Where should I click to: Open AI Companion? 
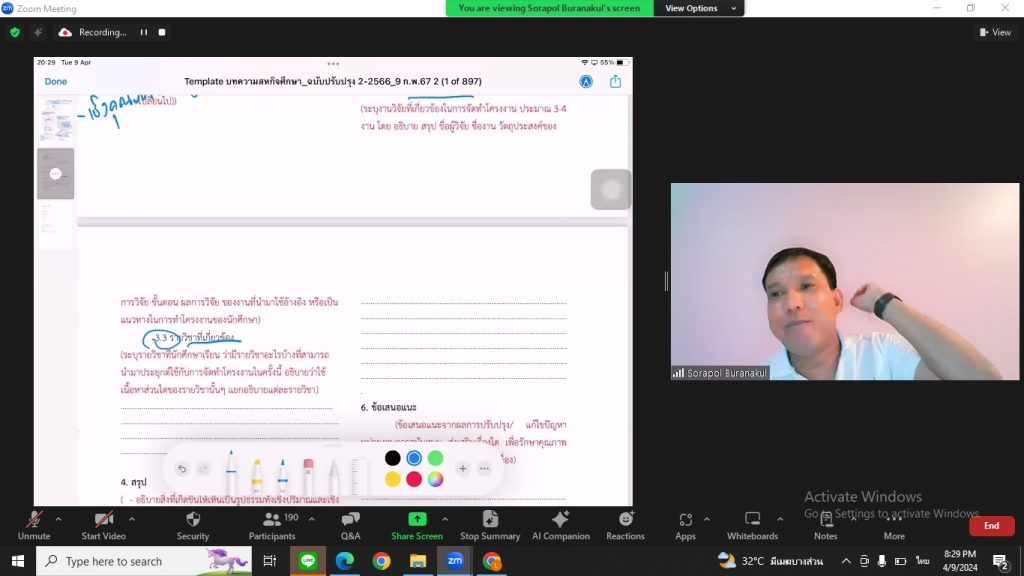(x=560, y=526)
